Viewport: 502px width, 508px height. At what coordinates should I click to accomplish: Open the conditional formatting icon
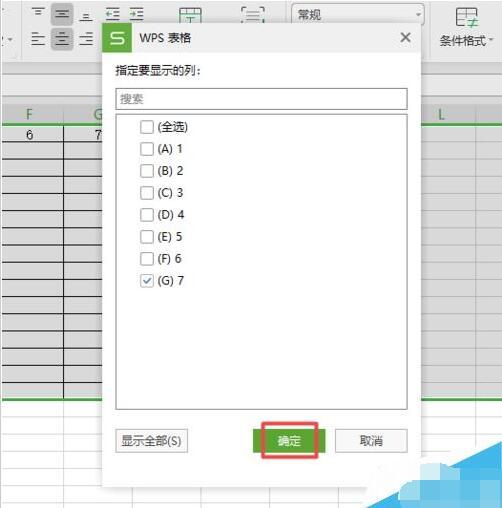point(466,17)
